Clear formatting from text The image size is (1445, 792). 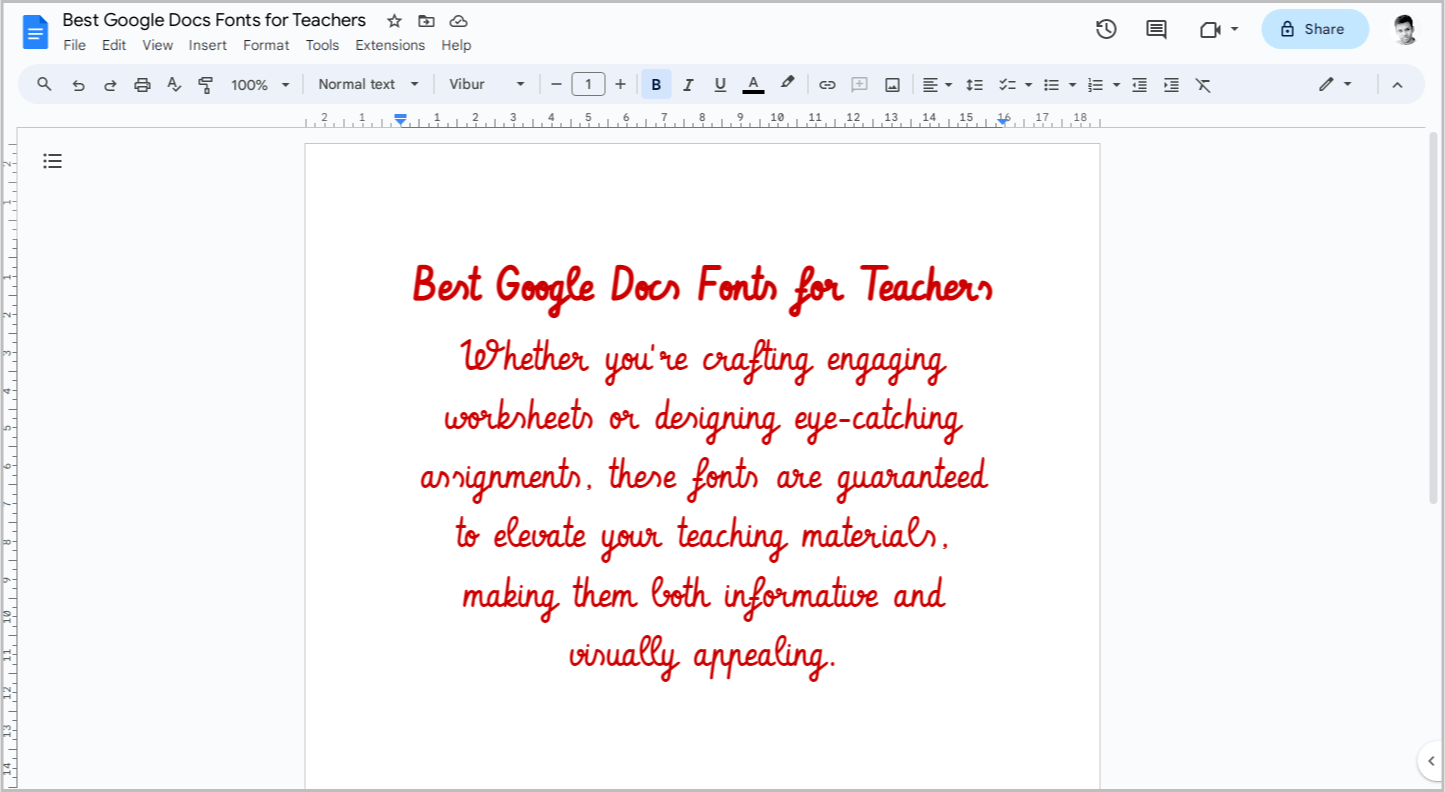(x=1203, y=84)
